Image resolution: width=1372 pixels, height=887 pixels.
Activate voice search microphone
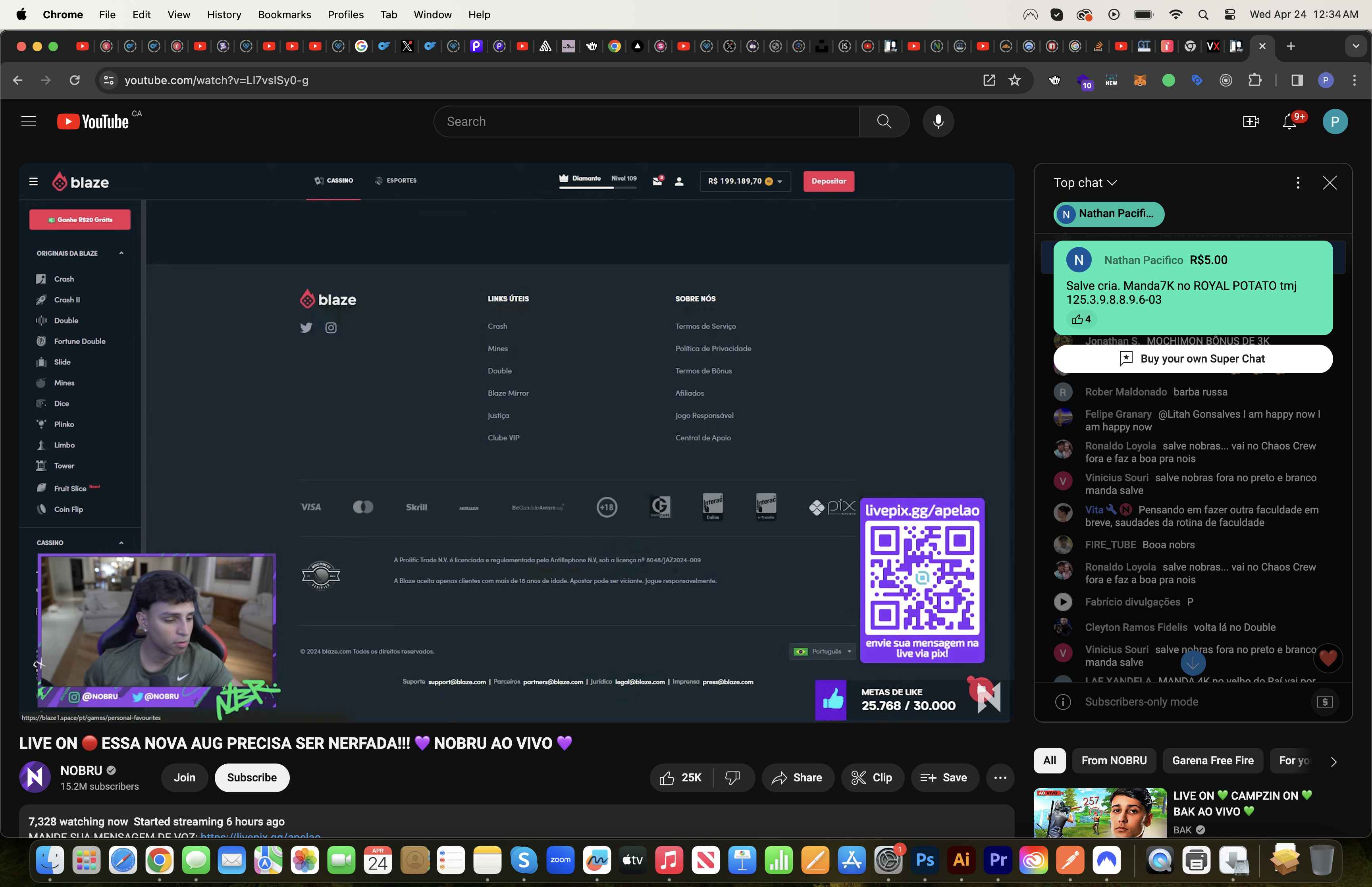pos(938,121)
